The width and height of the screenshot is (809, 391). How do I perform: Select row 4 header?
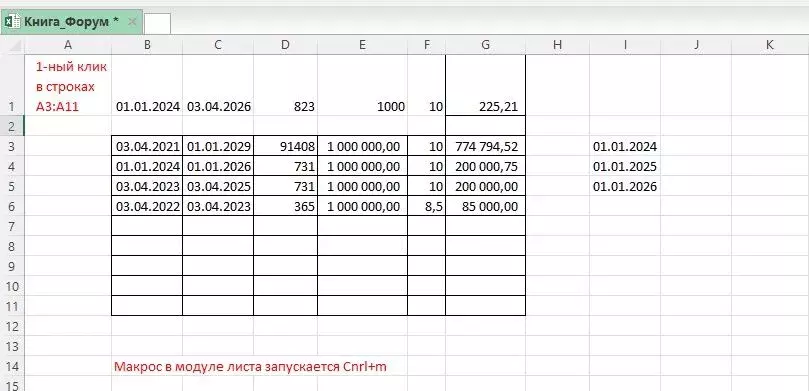click(12, 166)
